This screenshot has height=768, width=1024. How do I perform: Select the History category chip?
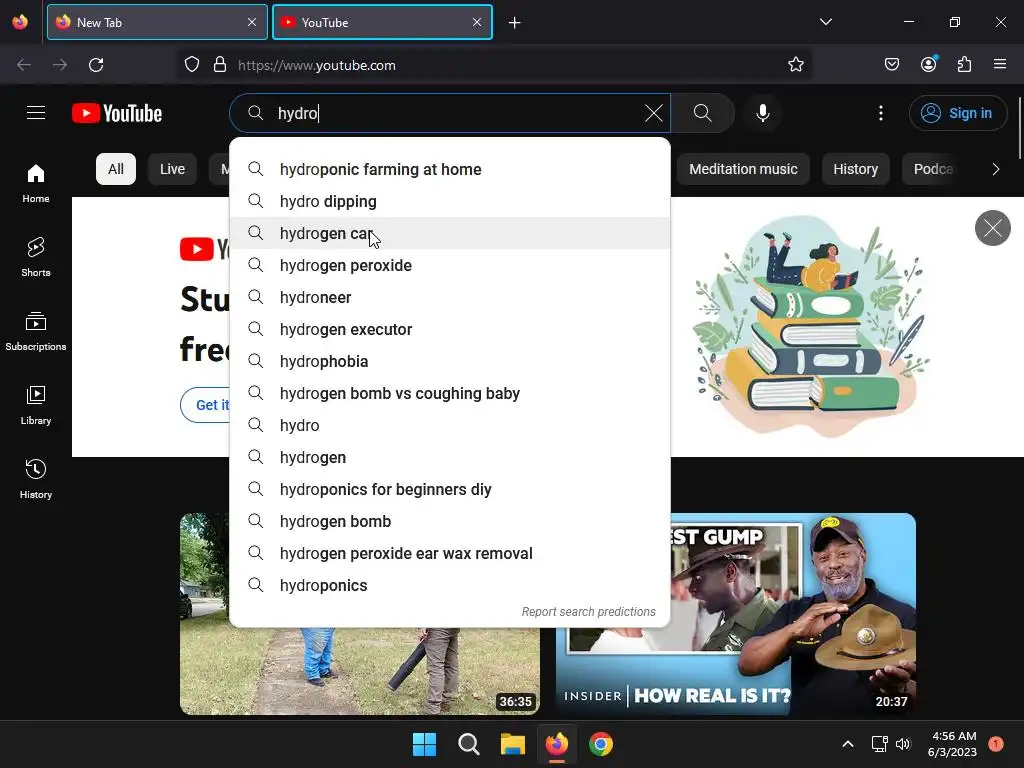(856, 169)
